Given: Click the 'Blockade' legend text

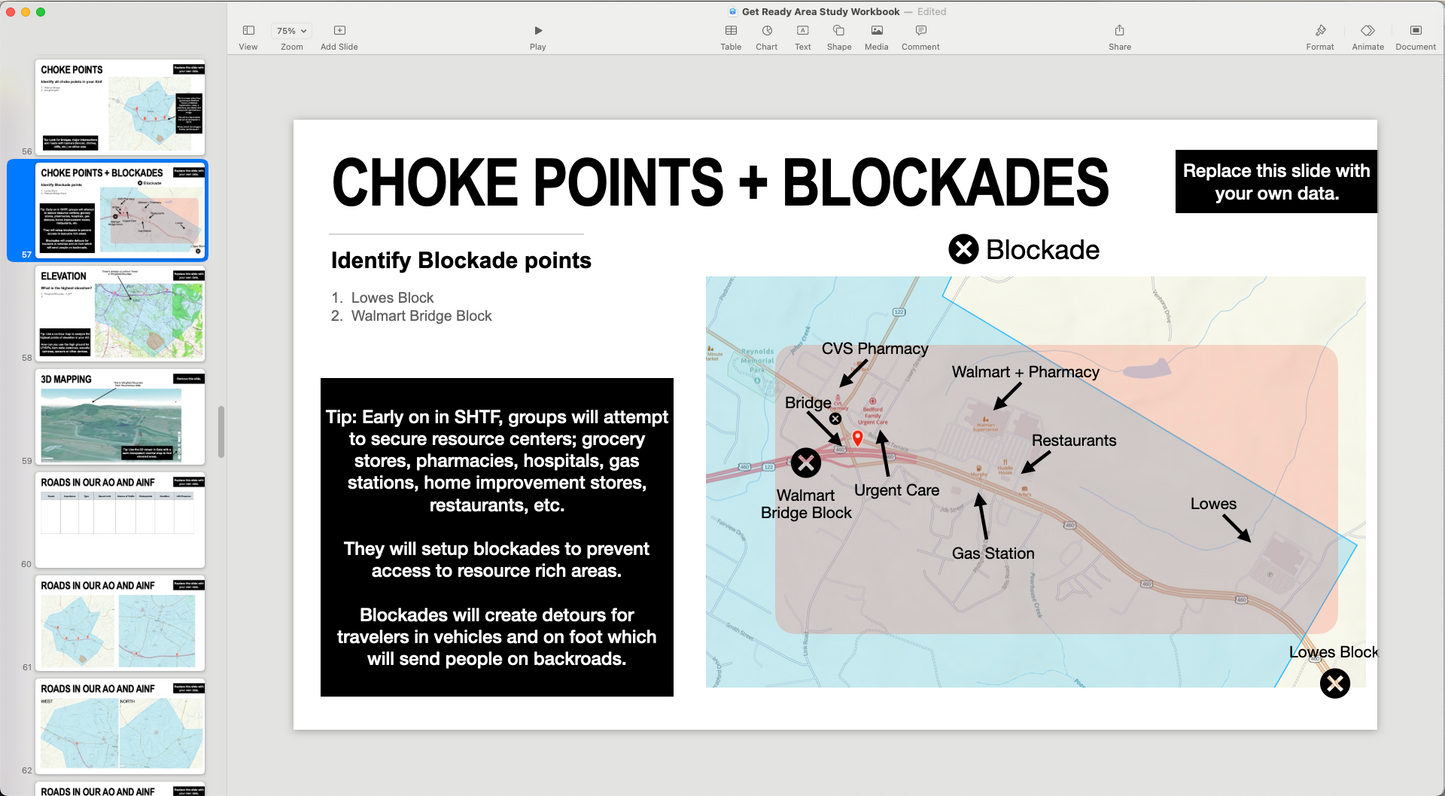Looking at the screenshot, I should click(x=1042, y=250).
